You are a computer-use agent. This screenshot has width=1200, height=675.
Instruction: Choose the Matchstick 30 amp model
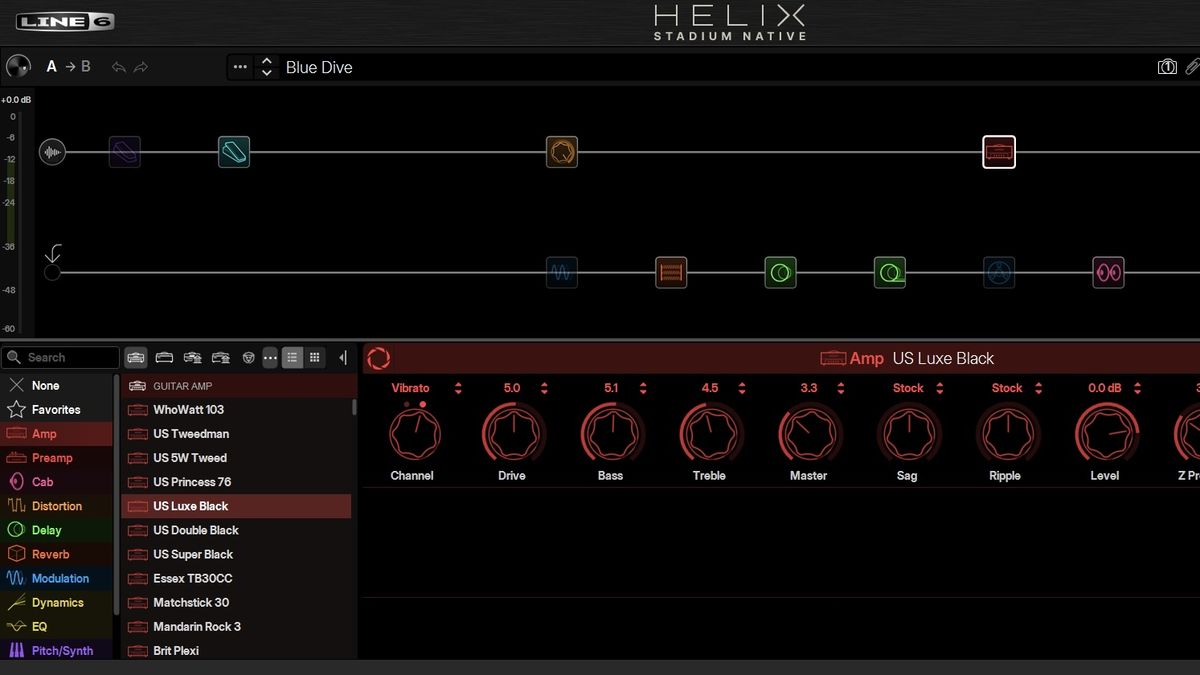pyautogui.click(x=236, y=602)
